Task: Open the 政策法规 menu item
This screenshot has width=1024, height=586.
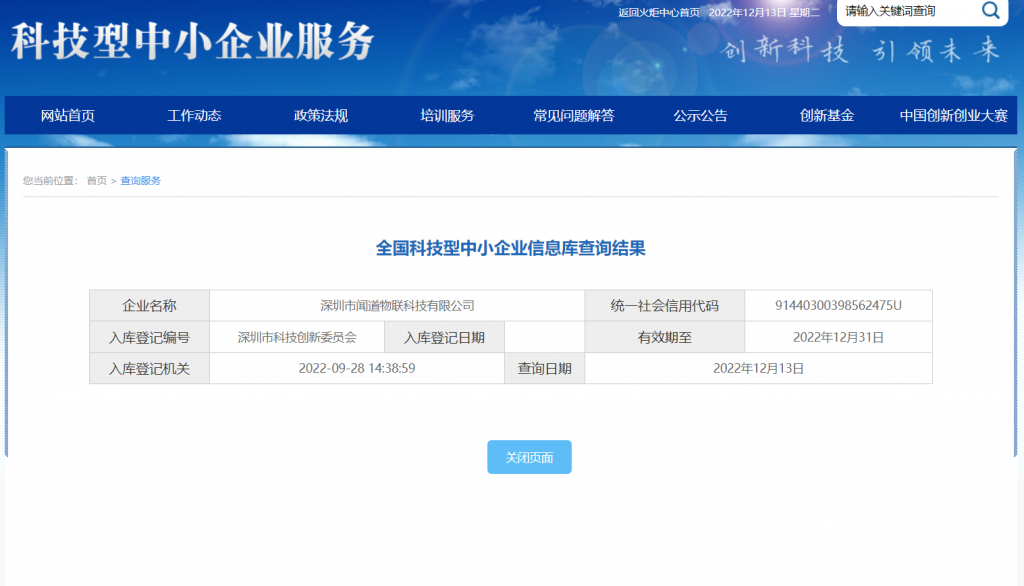Action: pyautogui.click(x=321, y=116)
